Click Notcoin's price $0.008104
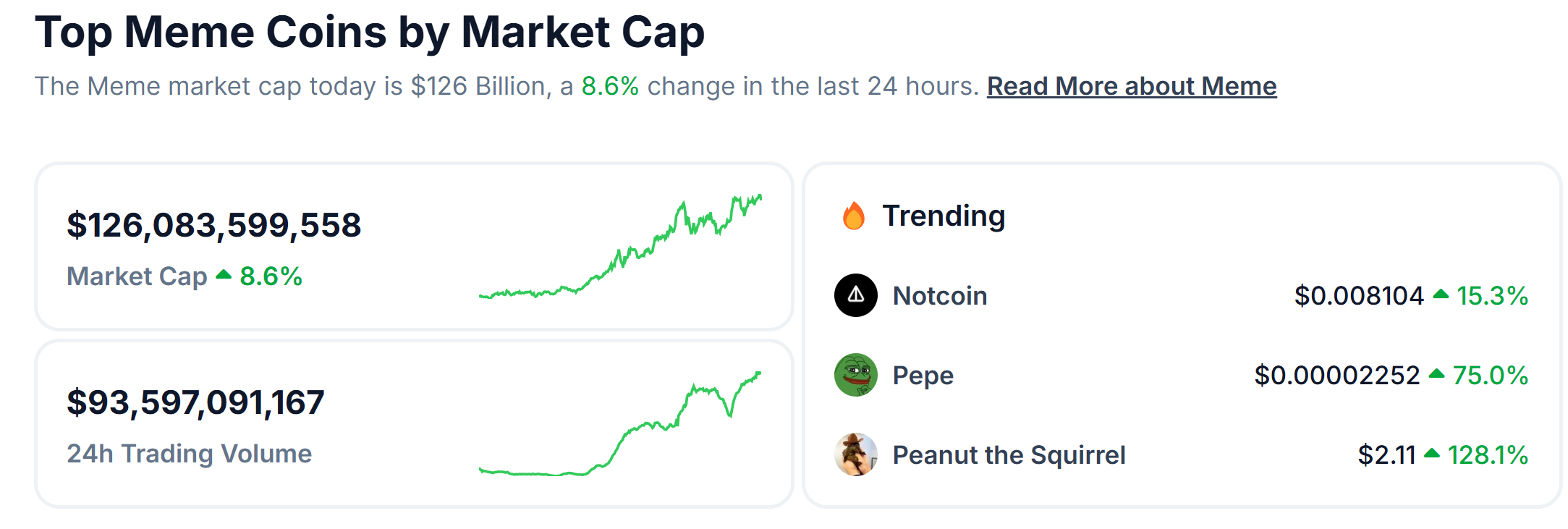Viewport: 1568px width, 529px height. click(x=1358, y=295)
